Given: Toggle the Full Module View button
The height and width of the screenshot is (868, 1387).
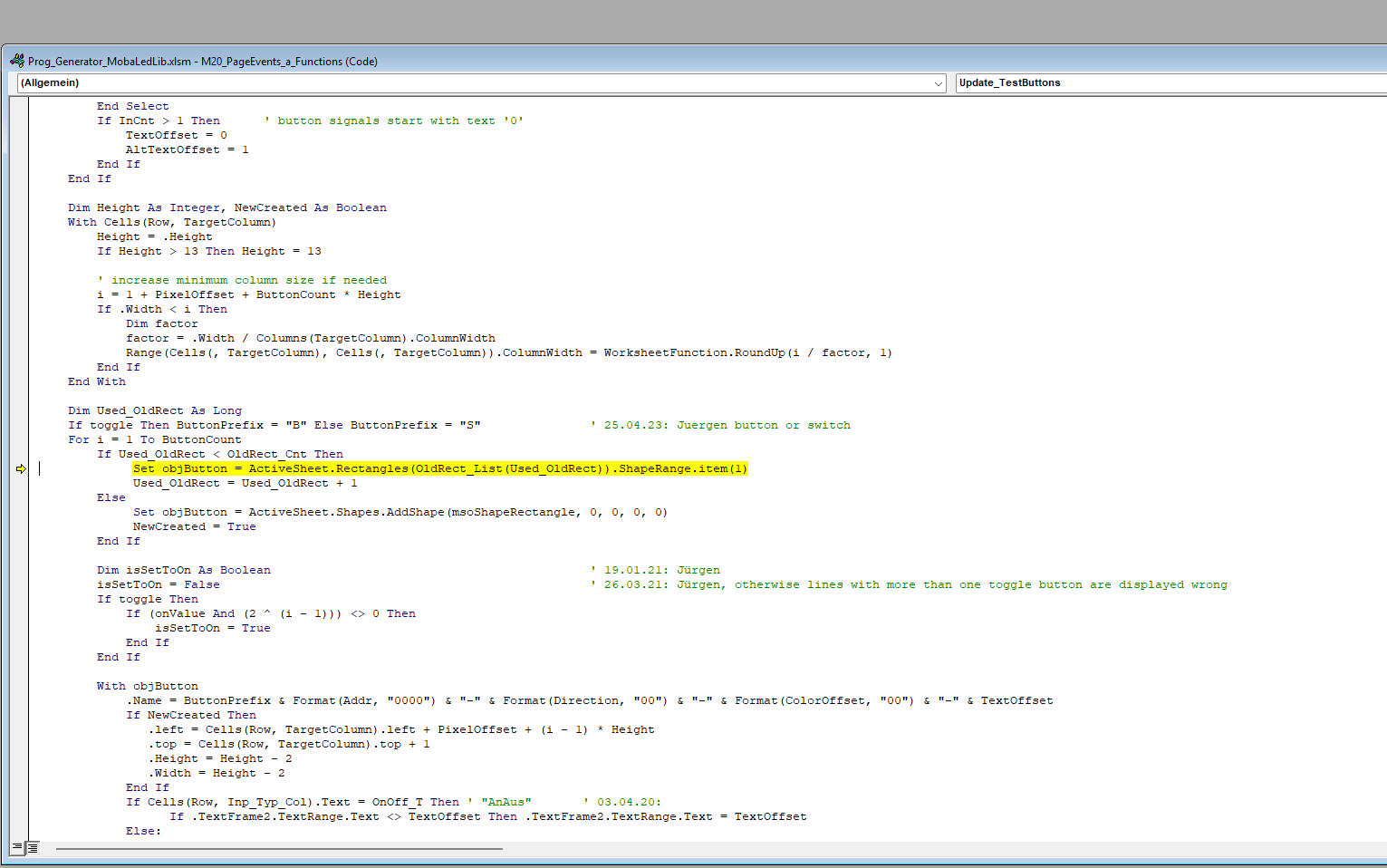Looking at the screenshot, I should coord(33,848).
